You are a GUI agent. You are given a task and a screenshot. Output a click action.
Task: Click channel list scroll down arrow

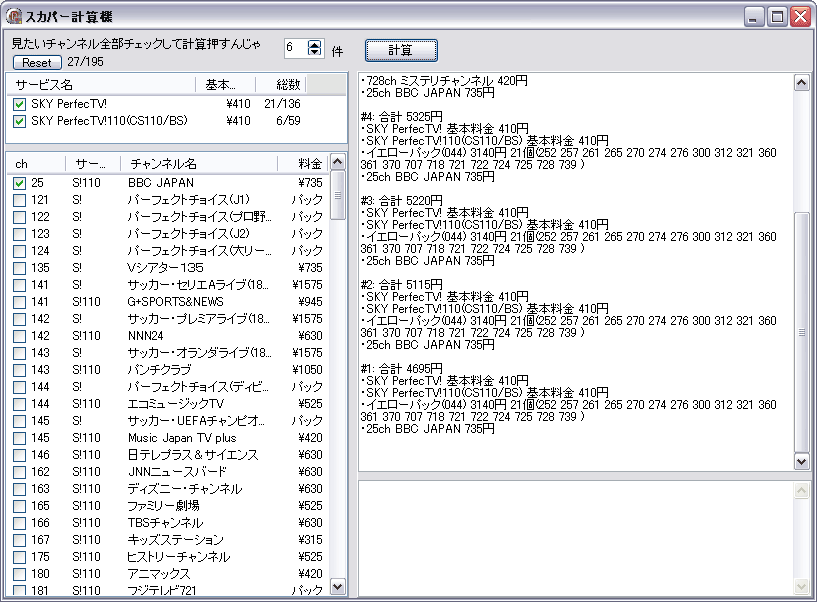pos(338,586)
